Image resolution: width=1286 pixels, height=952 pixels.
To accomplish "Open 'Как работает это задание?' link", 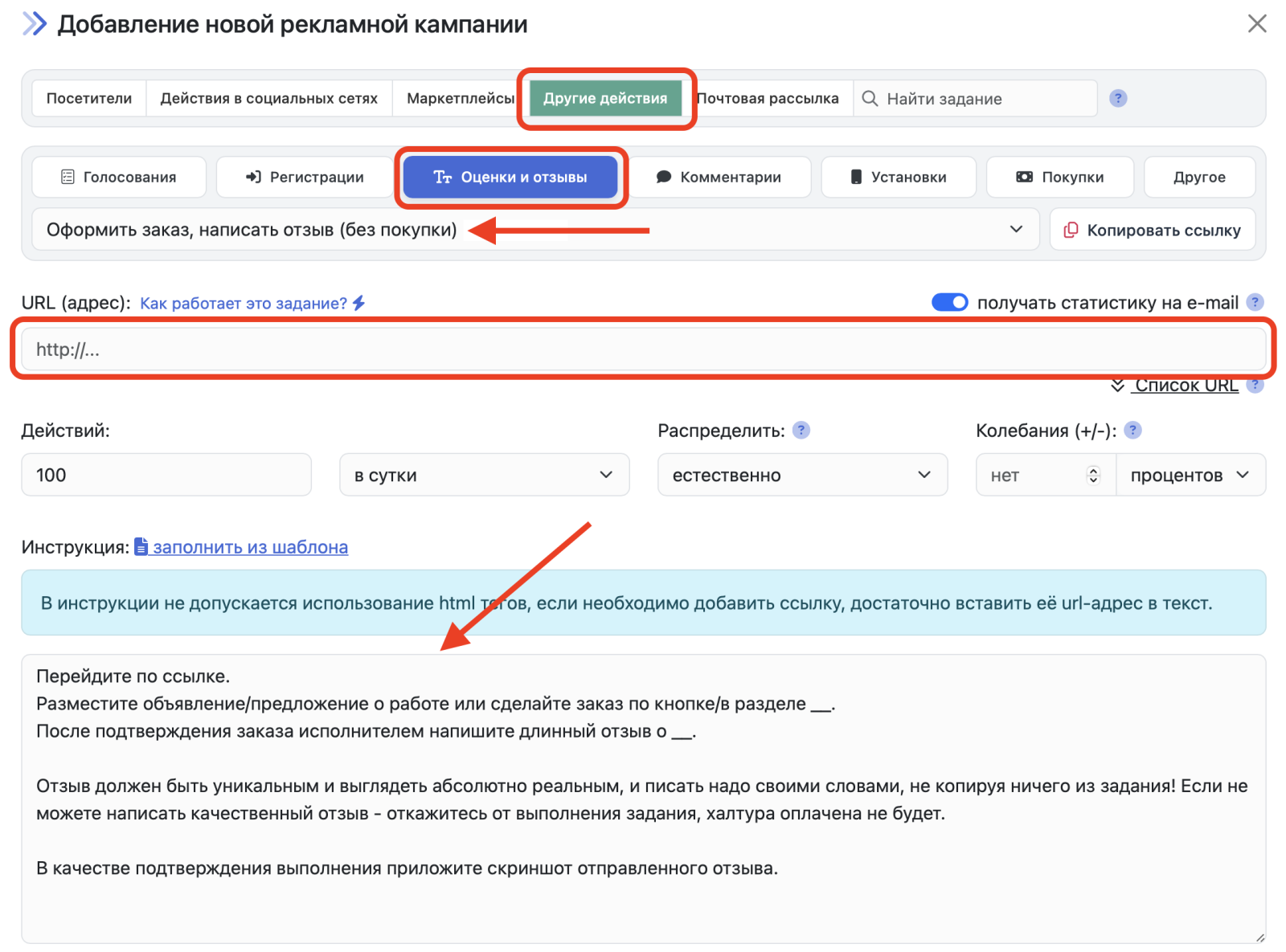I will click(x=244, y=303).
